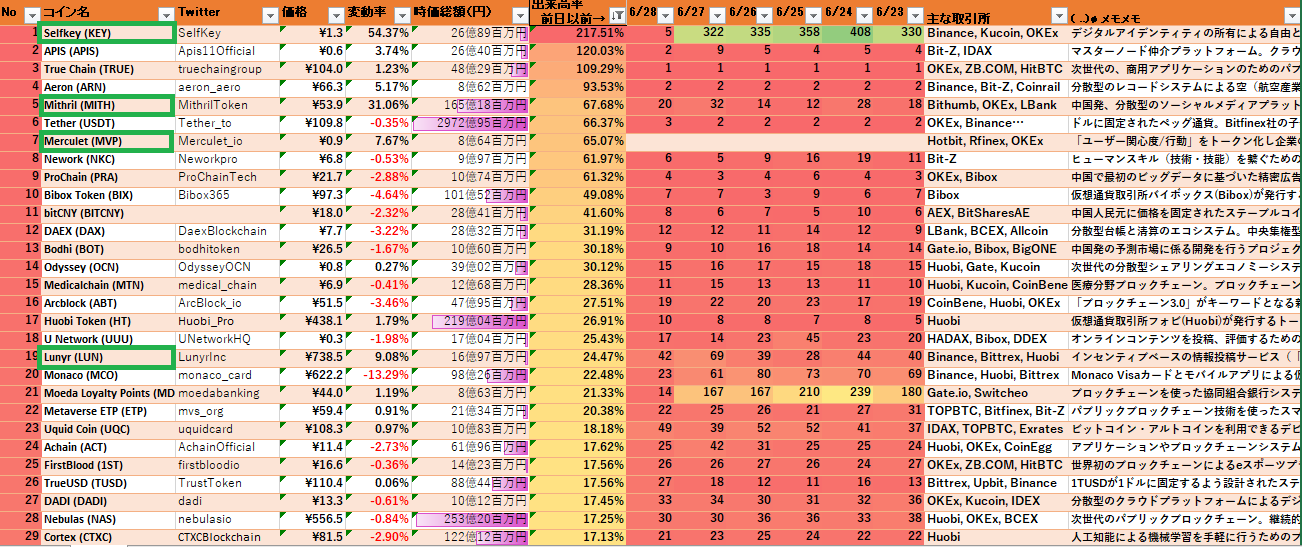Select the 217.51% volume rate cell
The height and width of the screenshot is (547, 1302).
click(x=580, y=33)
